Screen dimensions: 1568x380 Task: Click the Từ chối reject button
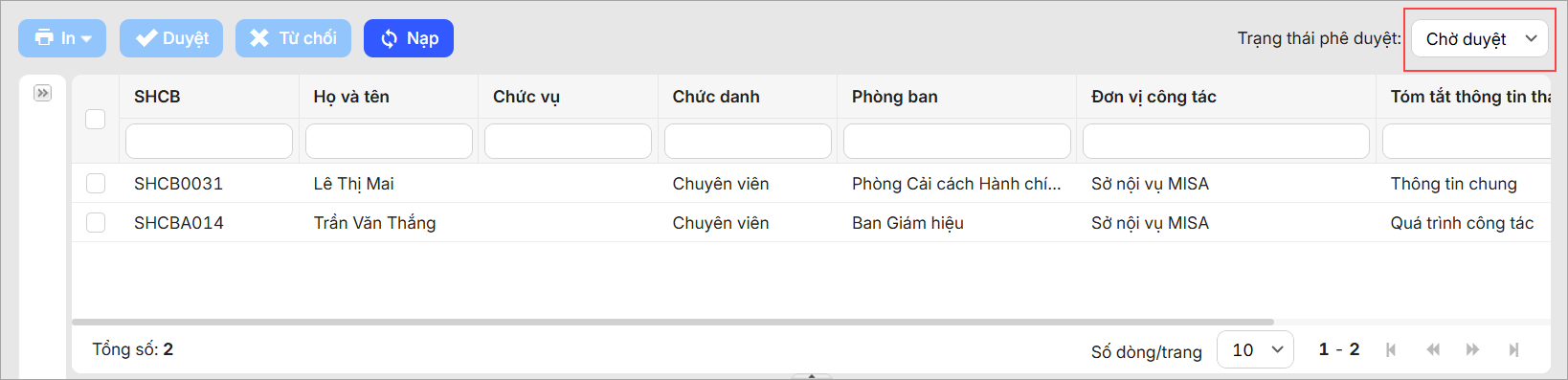coord(293,38)
